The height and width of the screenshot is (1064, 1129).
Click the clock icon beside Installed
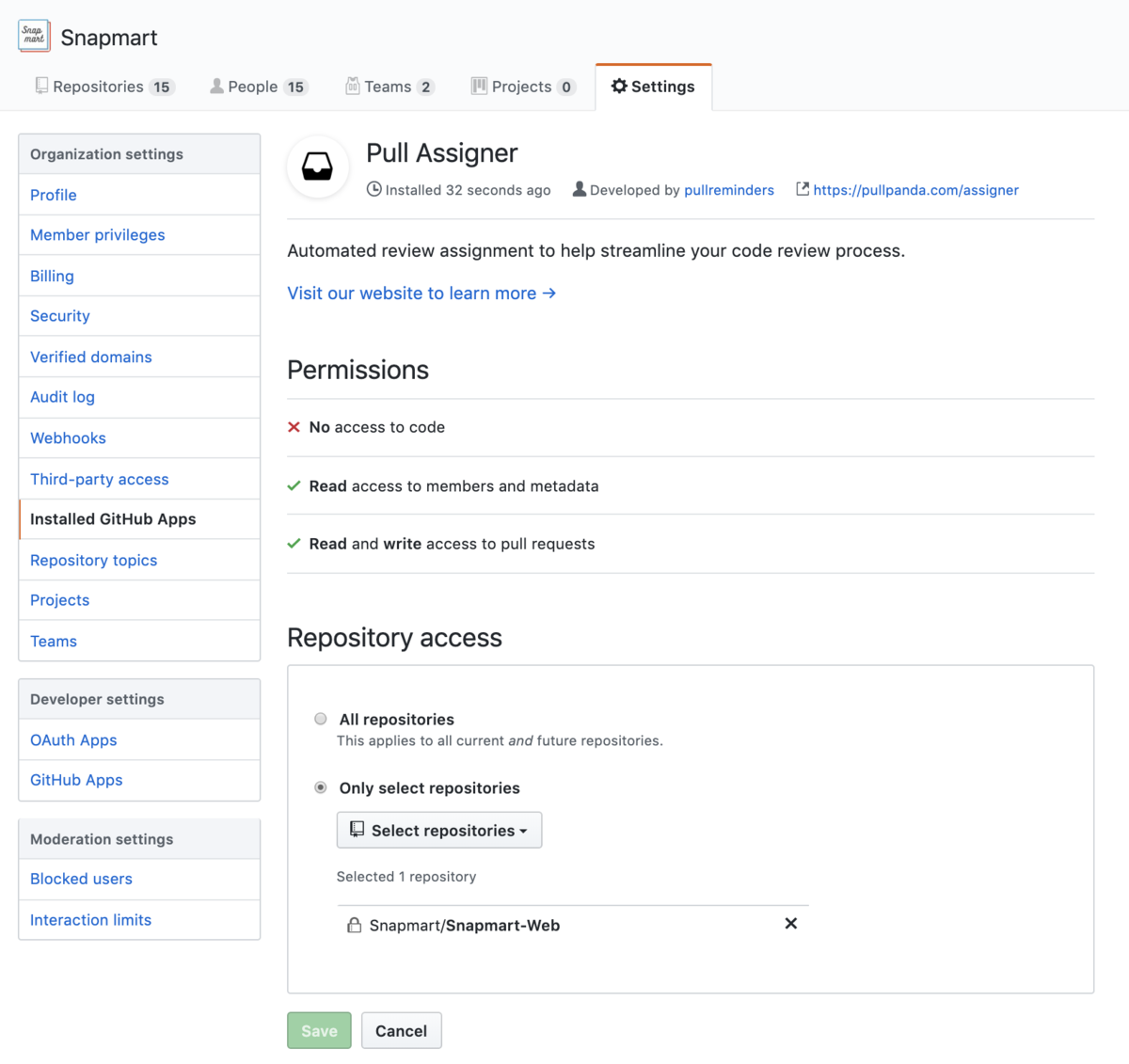[x=374, y=189]
